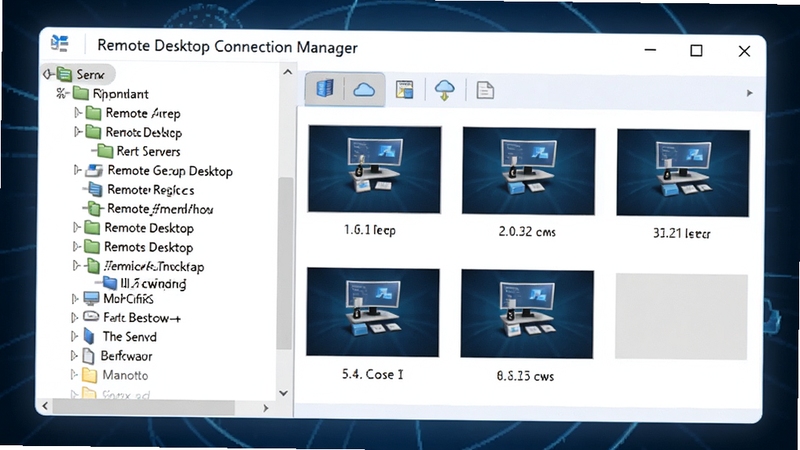Click the folder icon of 'Remots Desktop'
This screenshot has width=800, height=450.
91,247
